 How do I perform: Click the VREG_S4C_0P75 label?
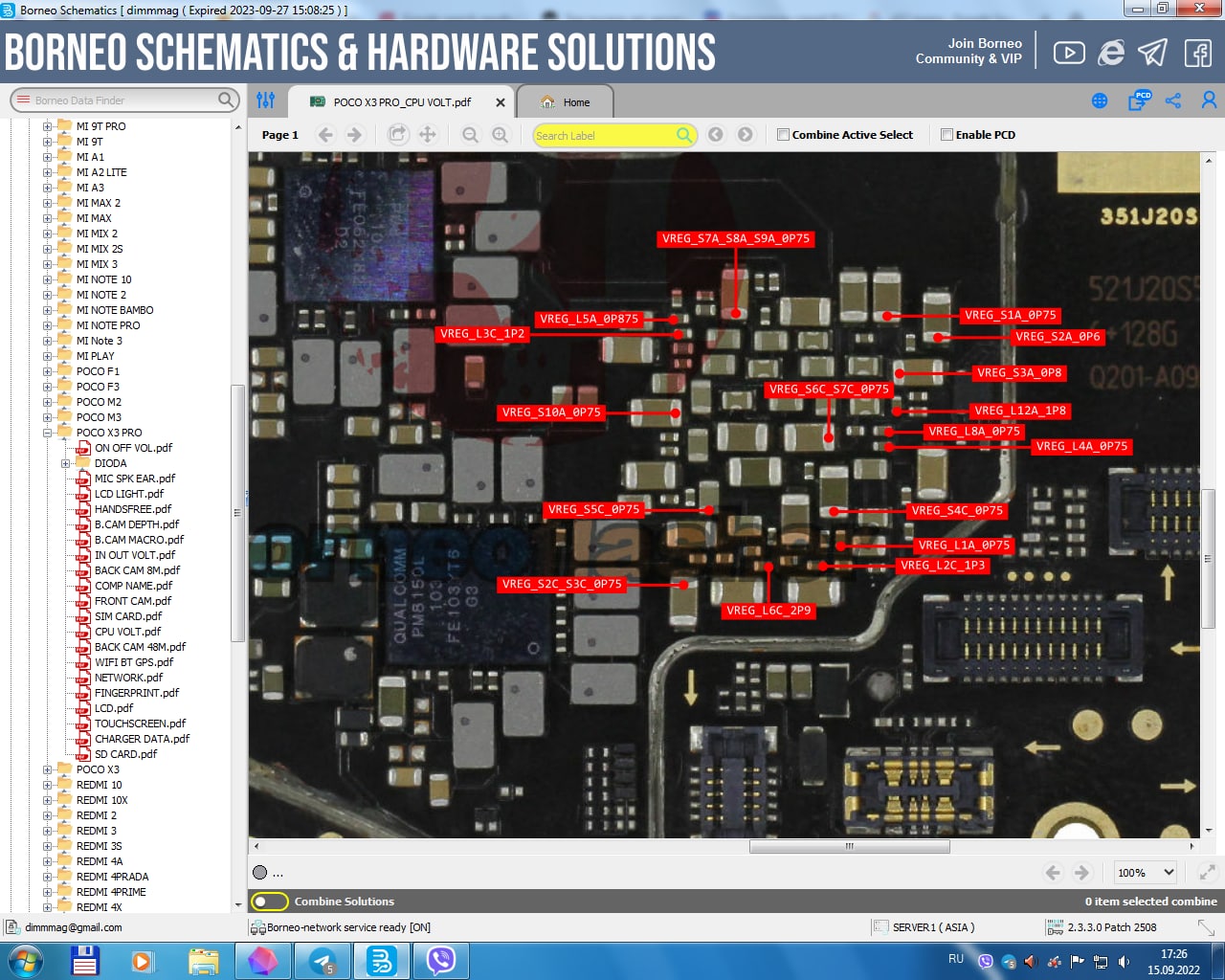[957, 511]
